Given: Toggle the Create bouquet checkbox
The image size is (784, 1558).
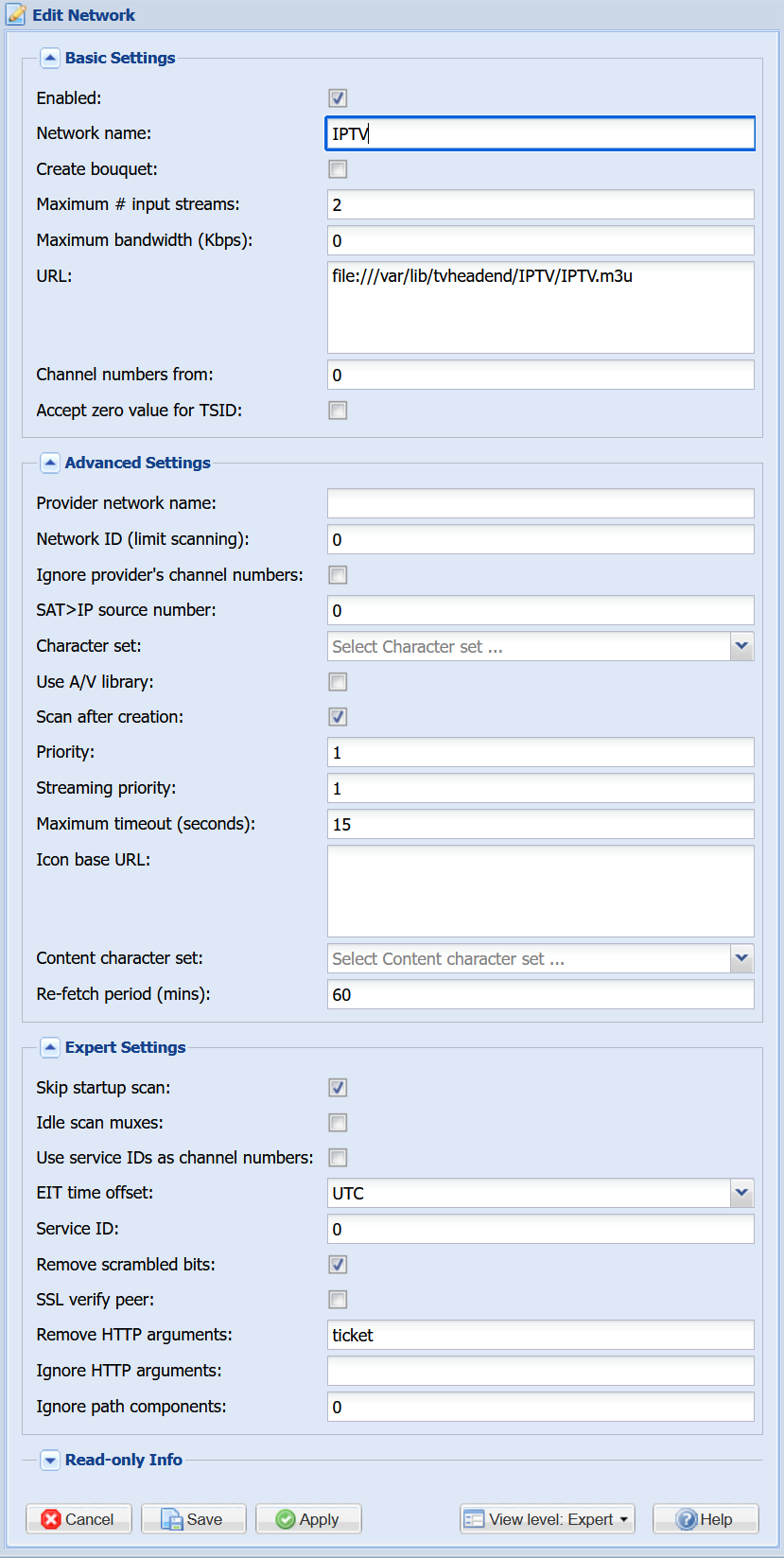Looking at the screenshot, I should 338,169.
